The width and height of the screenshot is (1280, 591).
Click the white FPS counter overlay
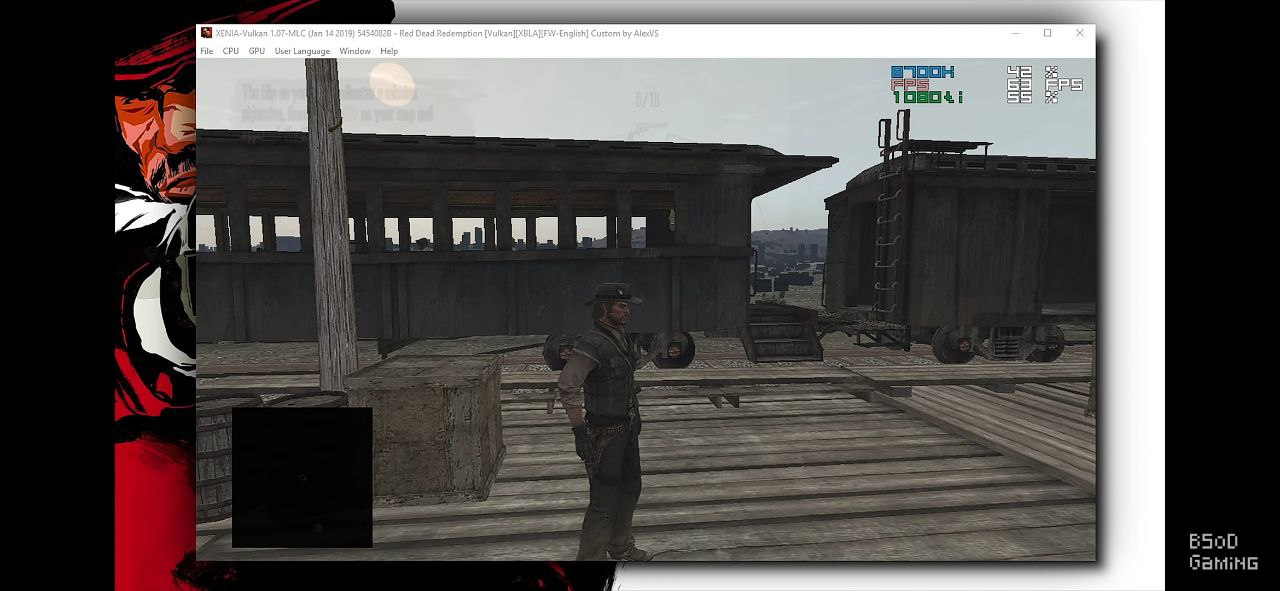[1045, 85]
